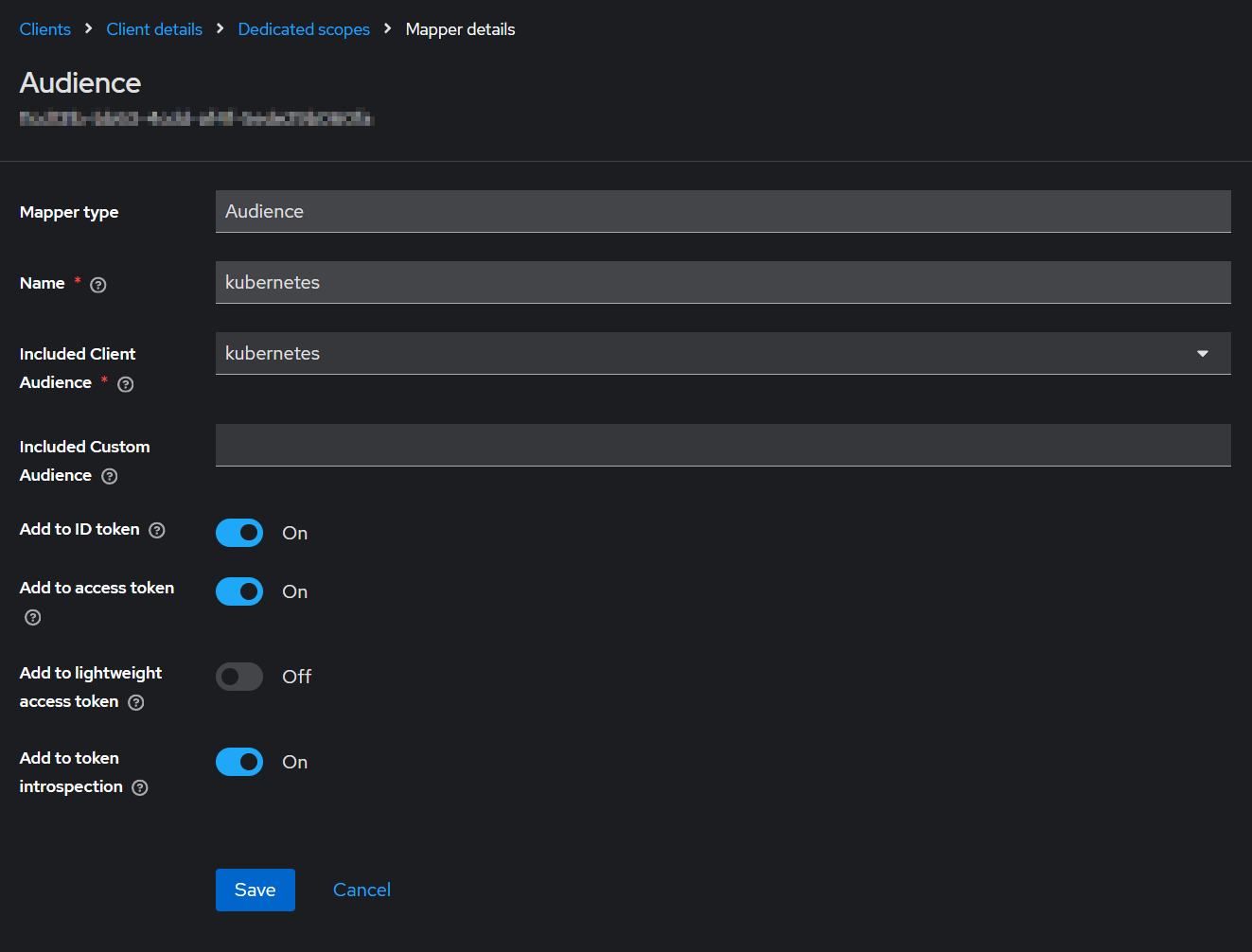1252x952 pixels.
Task: Navigate to Client details breadcrumb
Action: pyautogui.click(x=154, y=29)
